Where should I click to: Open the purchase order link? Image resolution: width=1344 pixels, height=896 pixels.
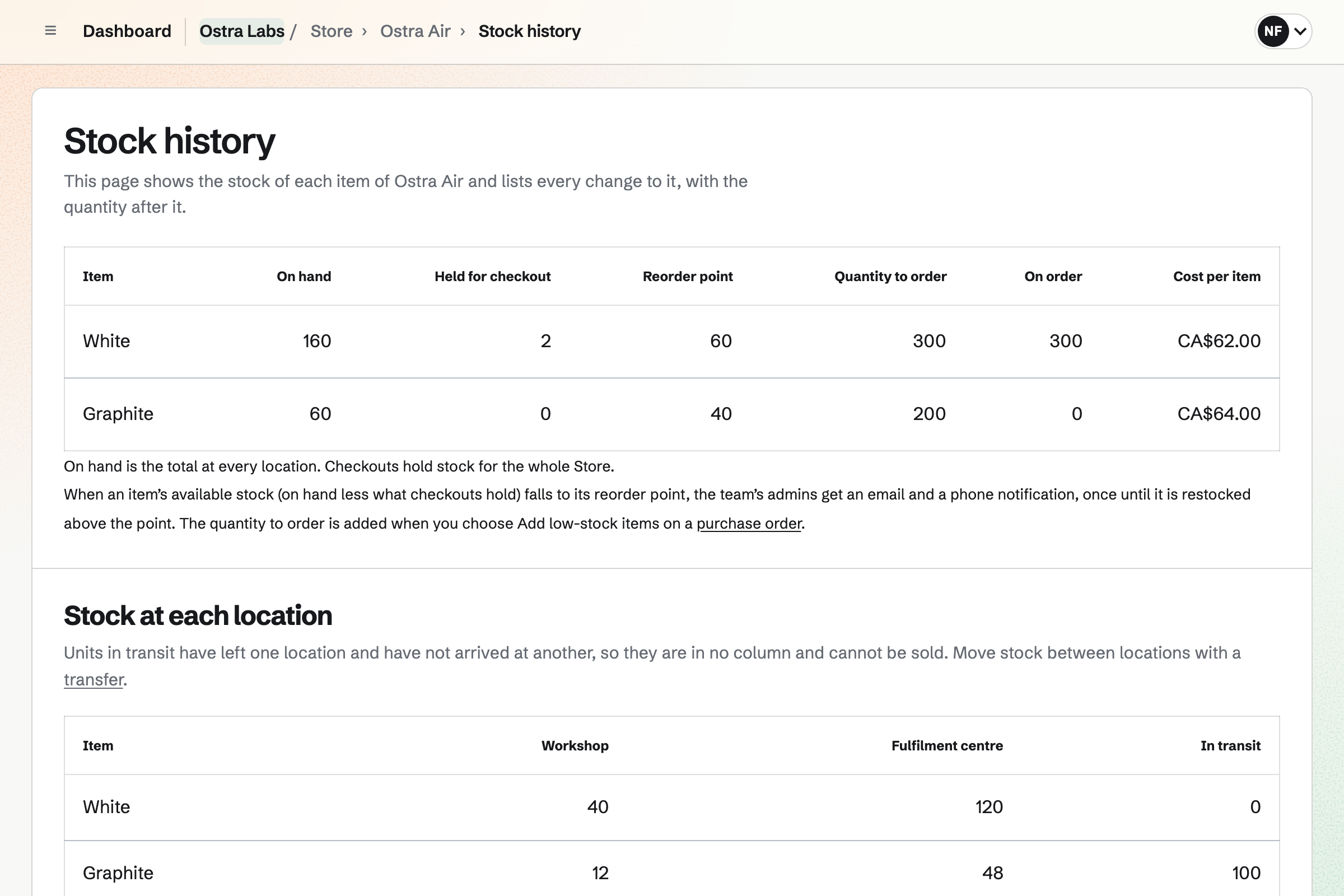pyautogui.click(x=749, y=524)
